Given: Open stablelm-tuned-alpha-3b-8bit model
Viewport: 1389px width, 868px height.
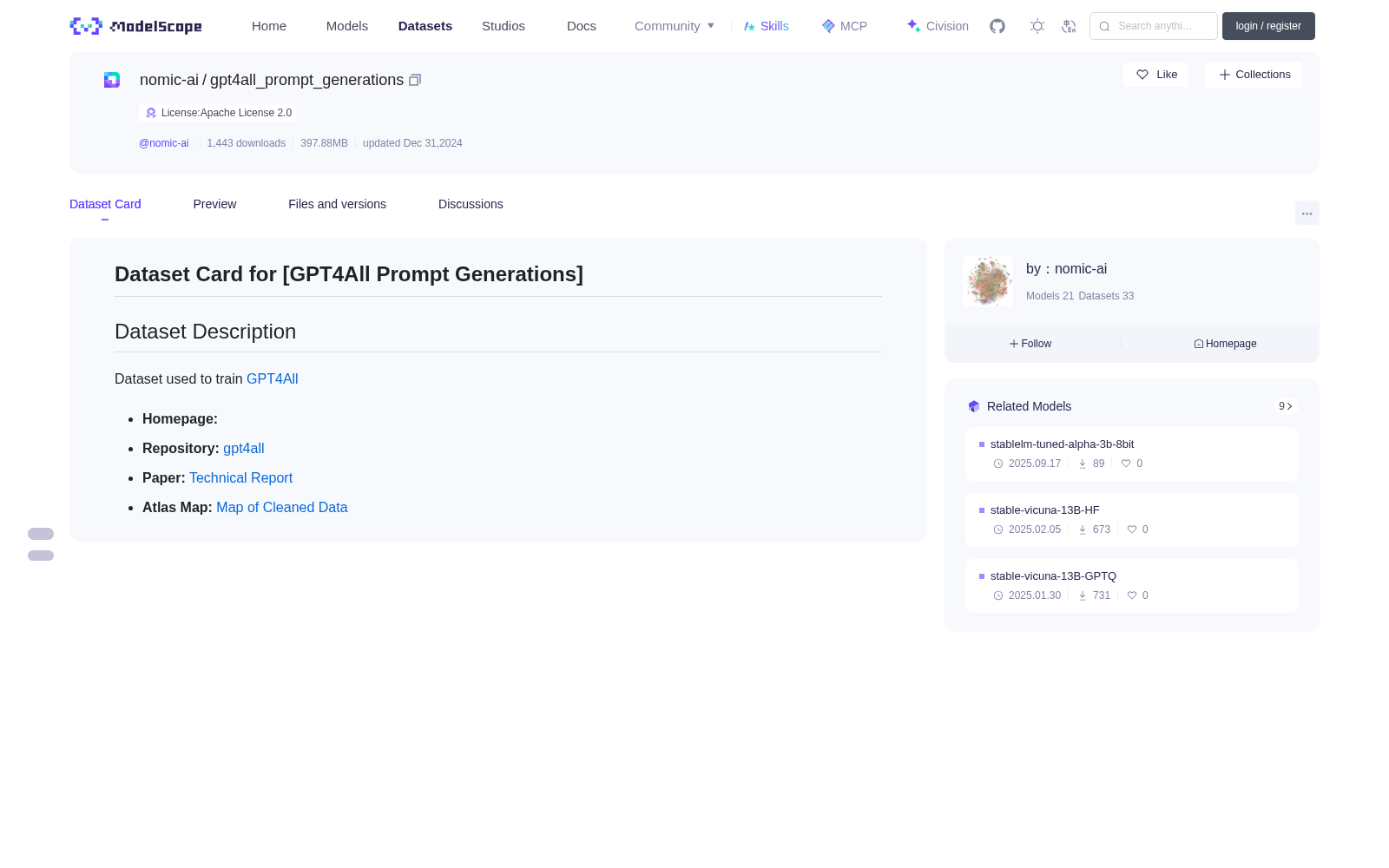Looking at the screenshot, I should (x=1132, y=454).
